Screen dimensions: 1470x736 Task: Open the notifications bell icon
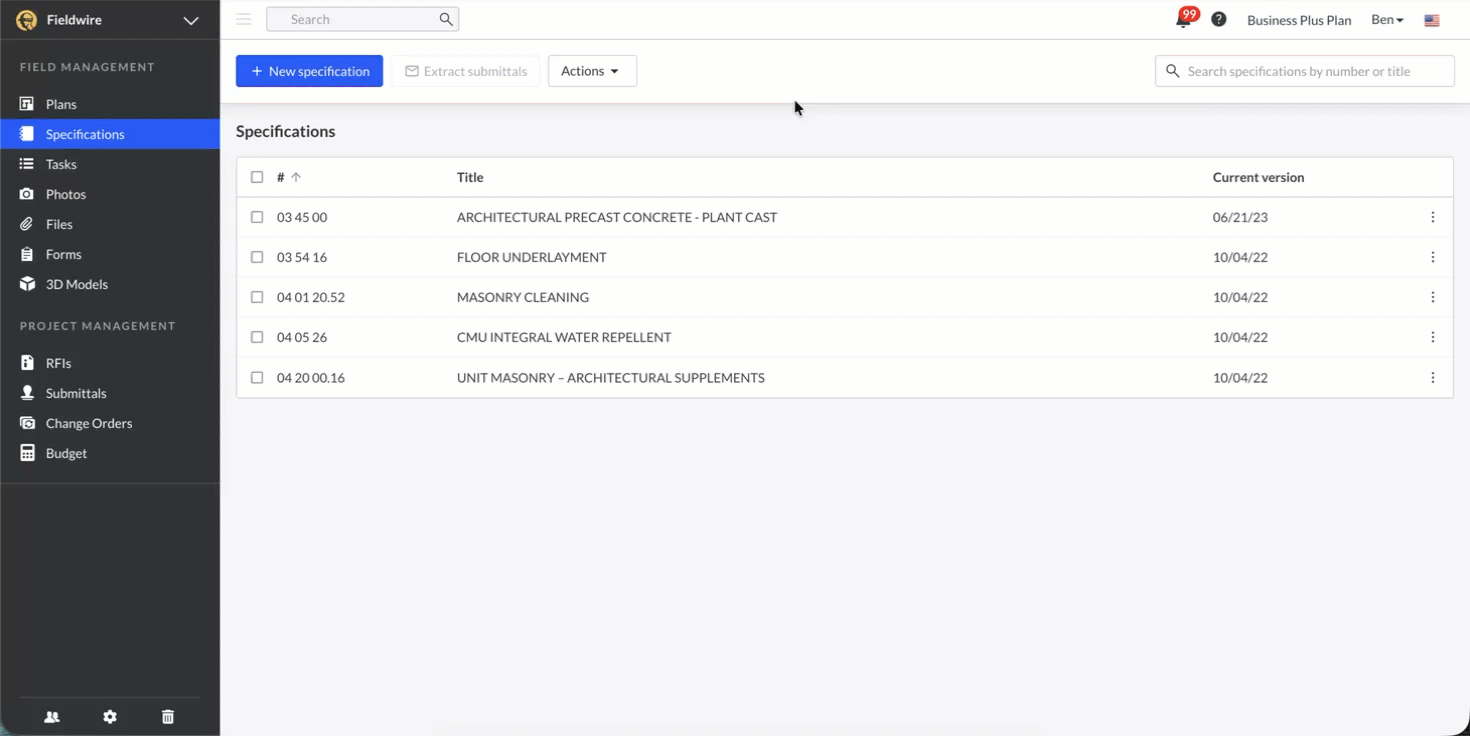[x=1183, y=20]
